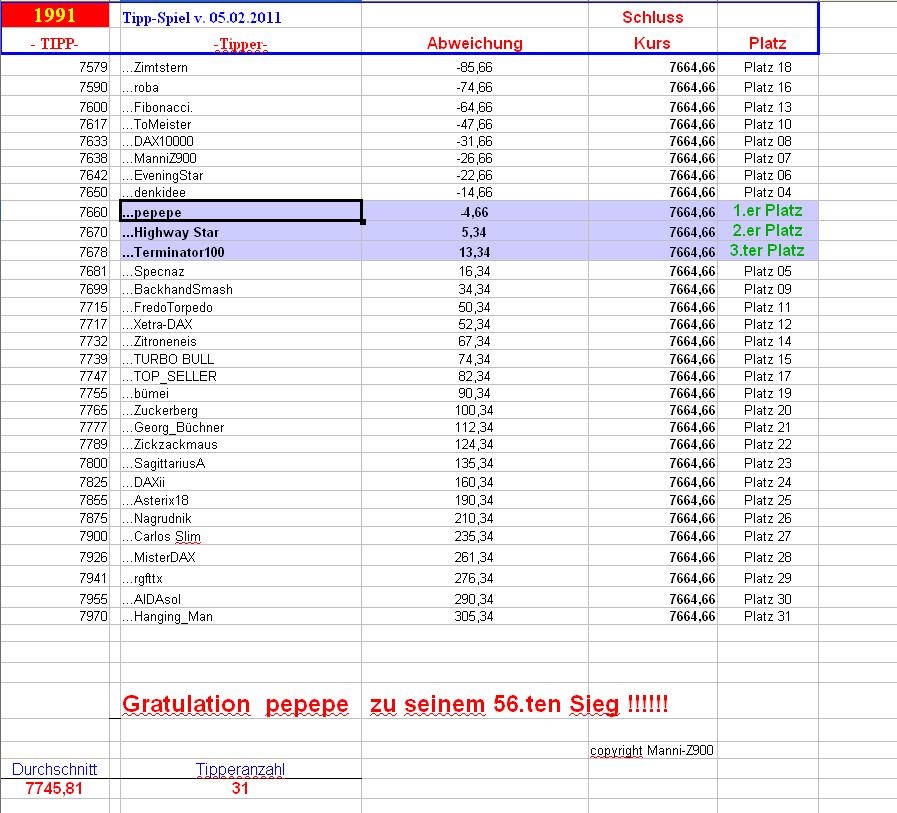Click 'Platz 08' cell
This screenshot has height=813, width=897.
coord(768,141)
